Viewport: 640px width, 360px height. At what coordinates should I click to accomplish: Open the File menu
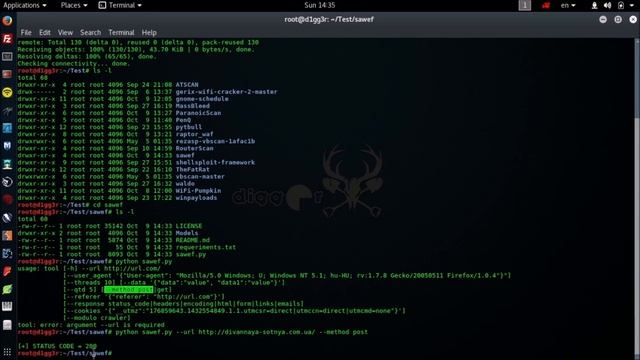click(x=26, y=33)
